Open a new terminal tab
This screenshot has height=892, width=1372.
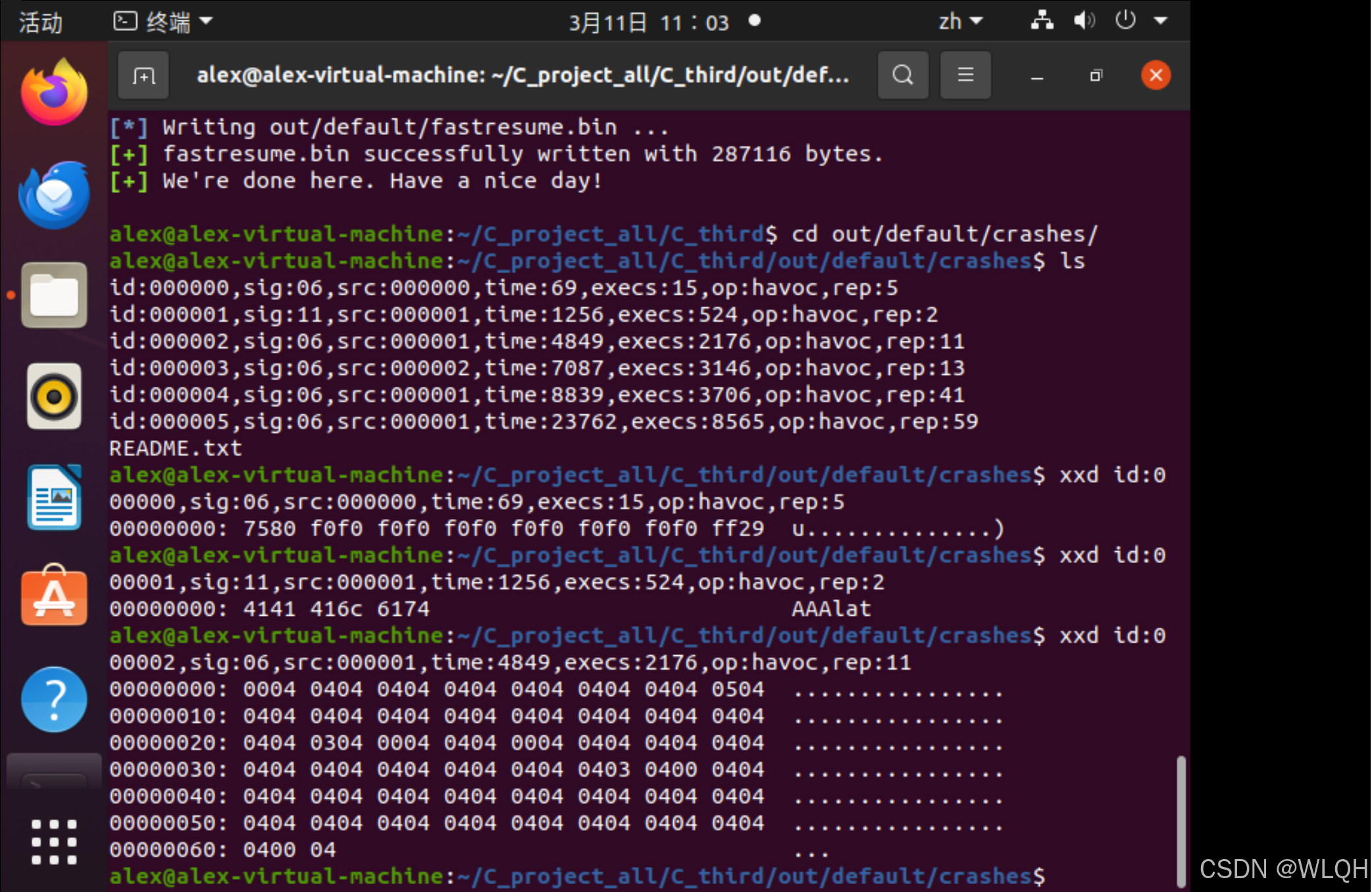(x=143, y=76)
